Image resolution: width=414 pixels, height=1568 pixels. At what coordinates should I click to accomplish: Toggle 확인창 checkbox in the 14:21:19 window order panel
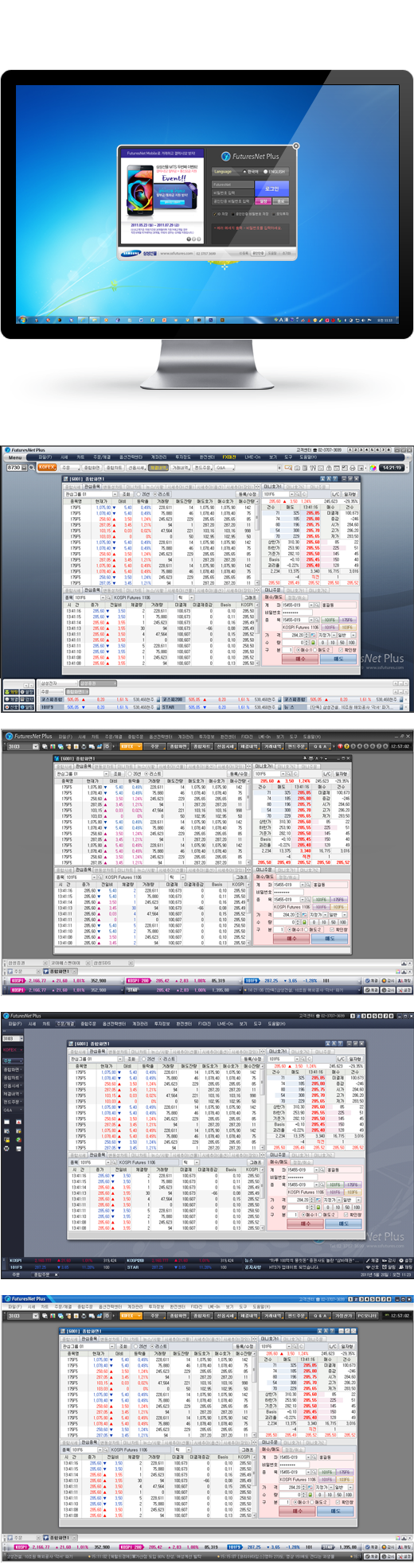pyautogui.click(x=341, y=650)
